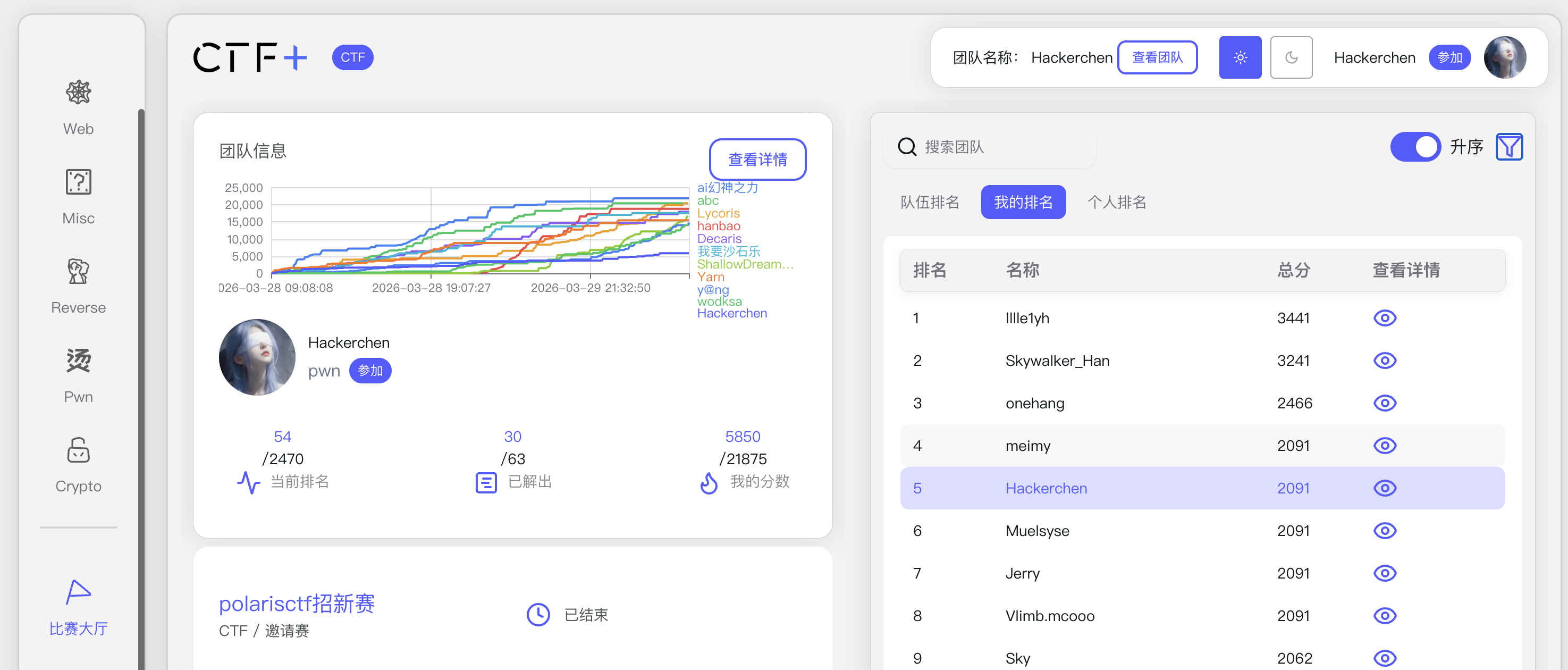Click the 查看团队 button
The height and width of the screenshot is (670, 1568).
click(x=1157, y=57)
